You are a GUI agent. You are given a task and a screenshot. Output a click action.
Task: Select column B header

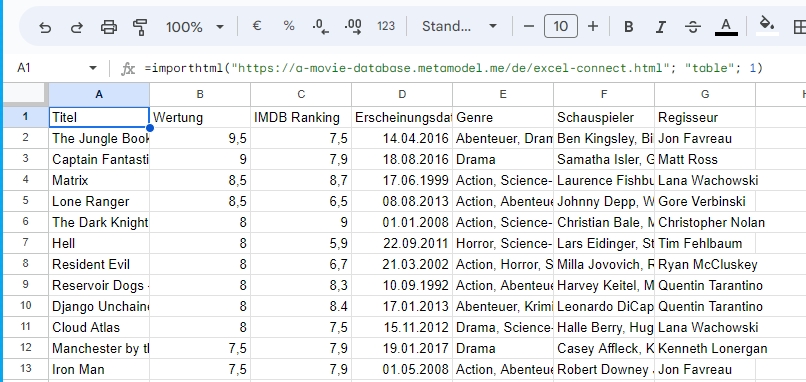click(x=200, y=94)
